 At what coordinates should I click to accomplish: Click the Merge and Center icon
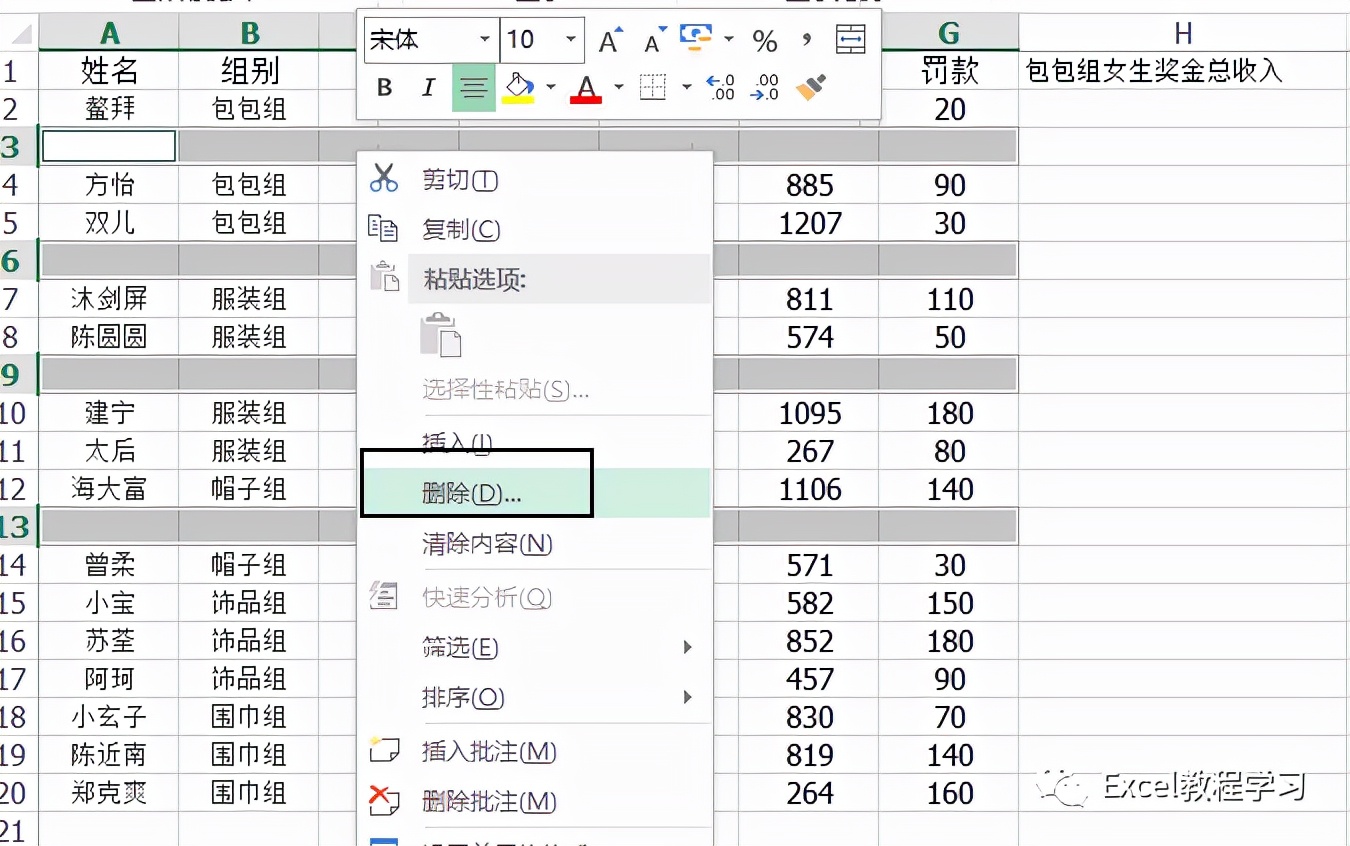click(851, 40)
